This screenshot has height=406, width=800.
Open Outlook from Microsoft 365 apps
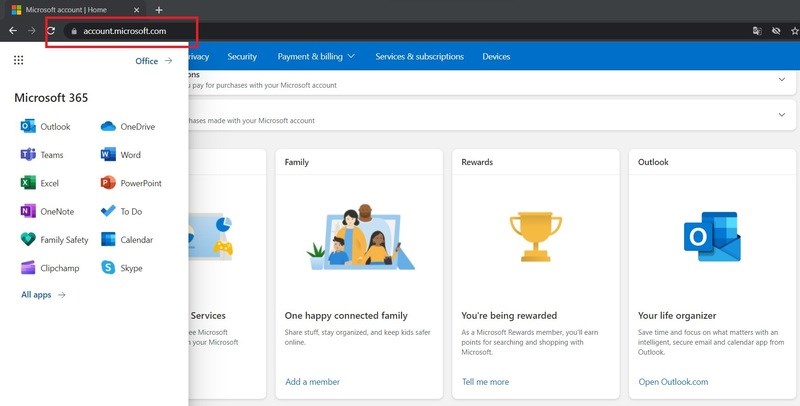tap(45, 126)
